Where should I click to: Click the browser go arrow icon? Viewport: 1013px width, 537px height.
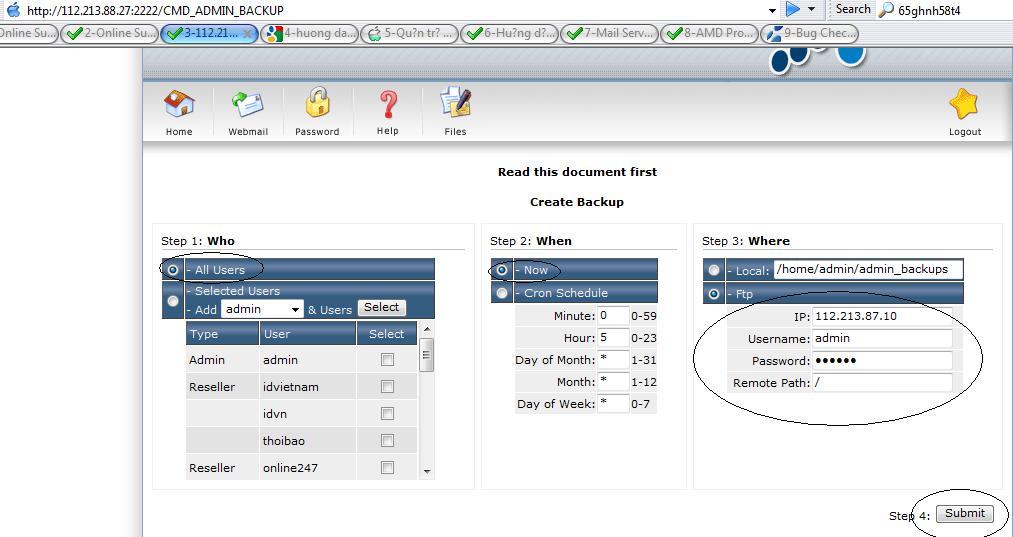tap(793, 9)
